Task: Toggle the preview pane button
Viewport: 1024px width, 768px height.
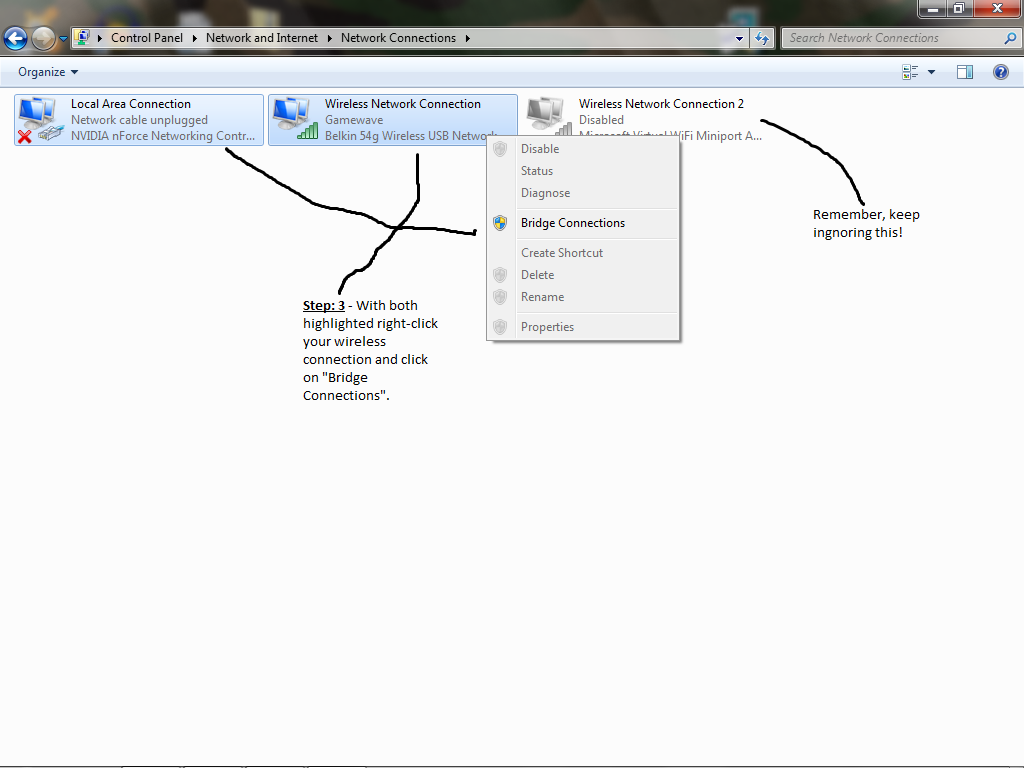Action: point(965,72)
